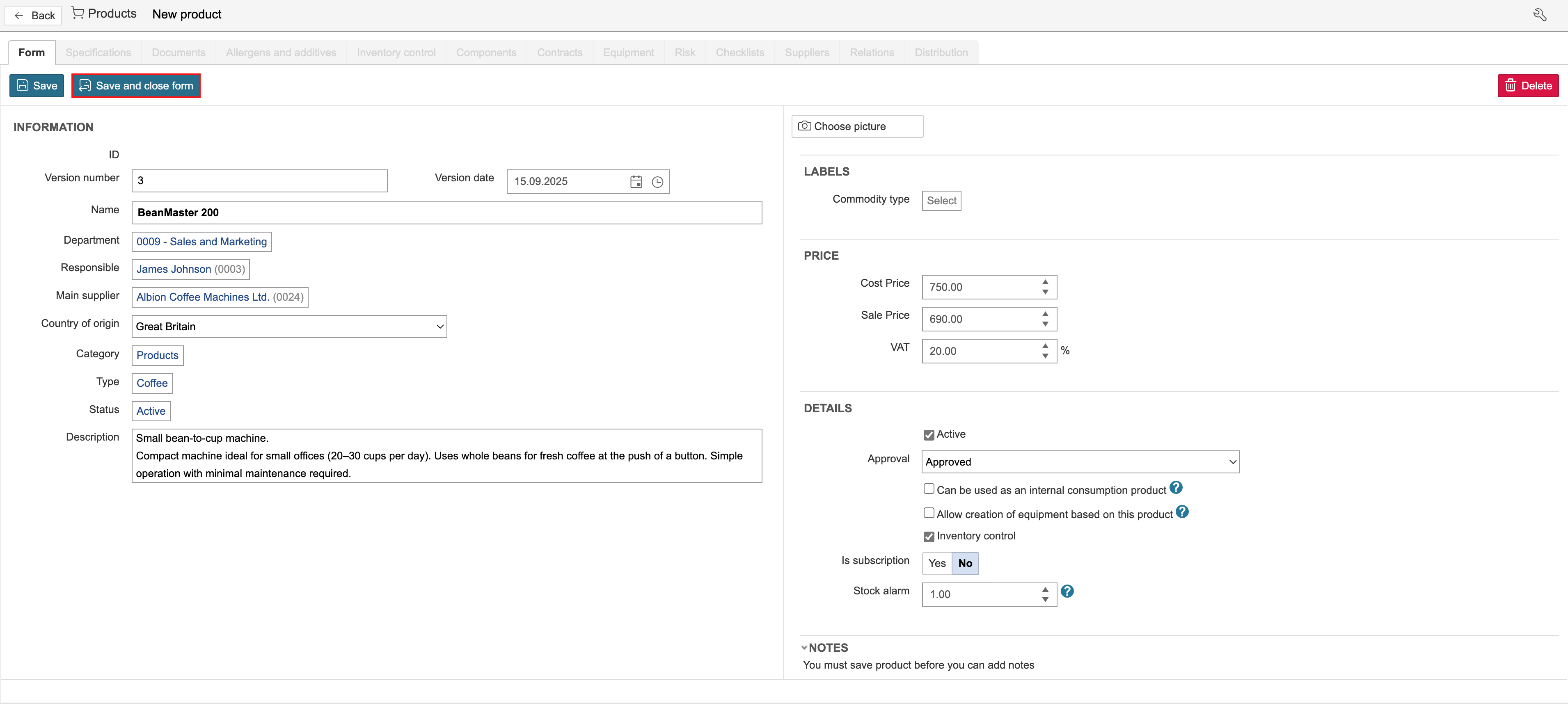Viewport: 1568px width, 708px height.
Task: Open the calendar picker for Version date
Action: (636, 181)
